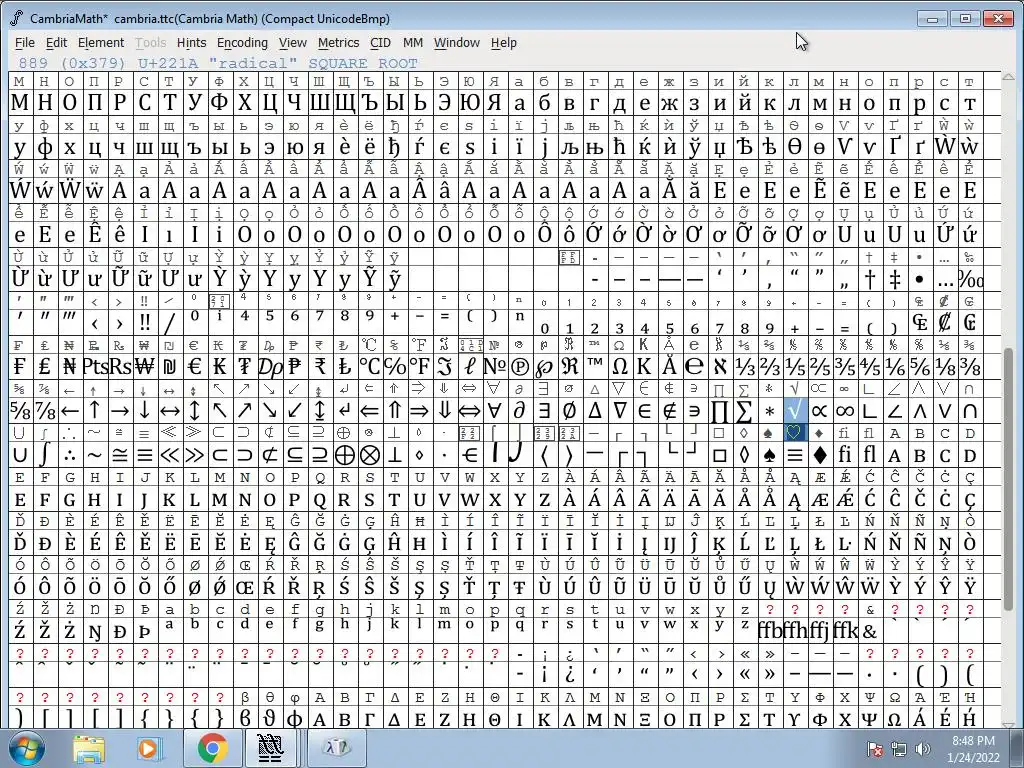Open the CID menu
This screenshot has width=1024, height=768.
[x=380, y=42]
